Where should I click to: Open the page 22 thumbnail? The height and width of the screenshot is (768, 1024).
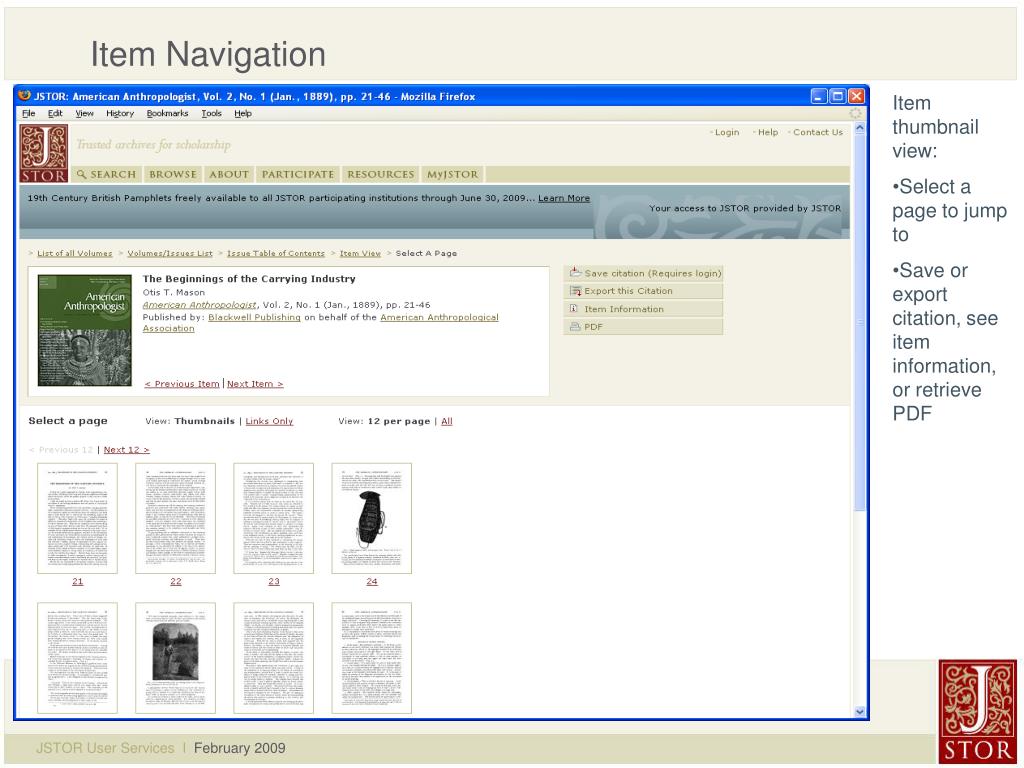(175, 519)
